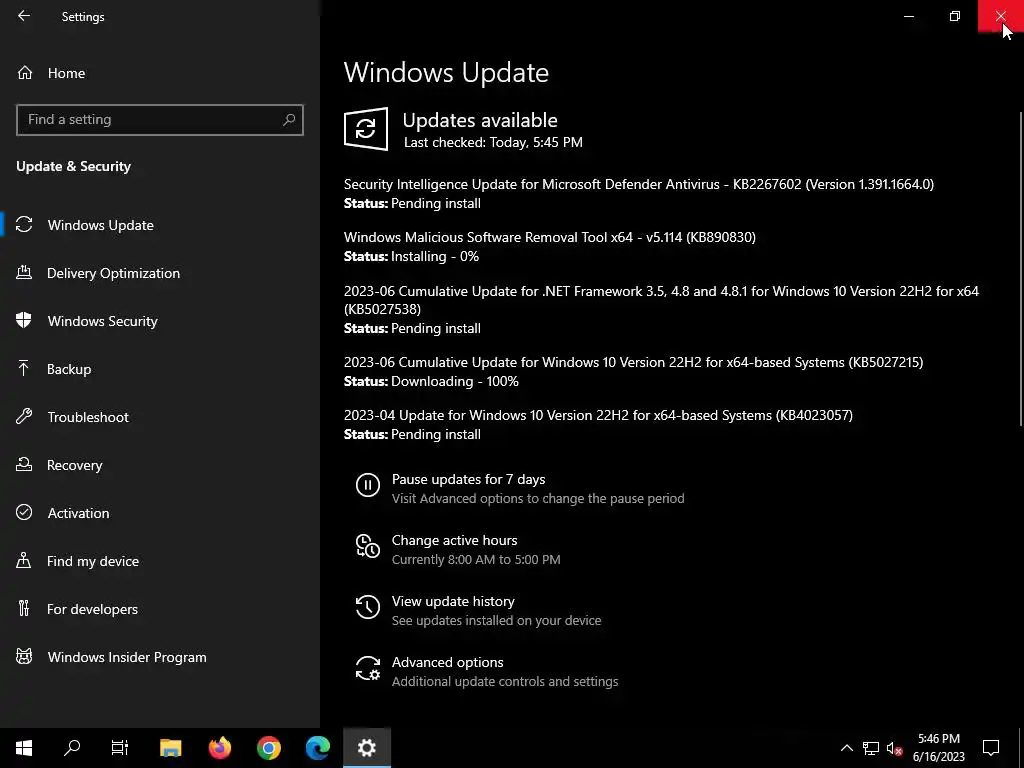
Task: Open For developers settings
Action: coord(92,609)
